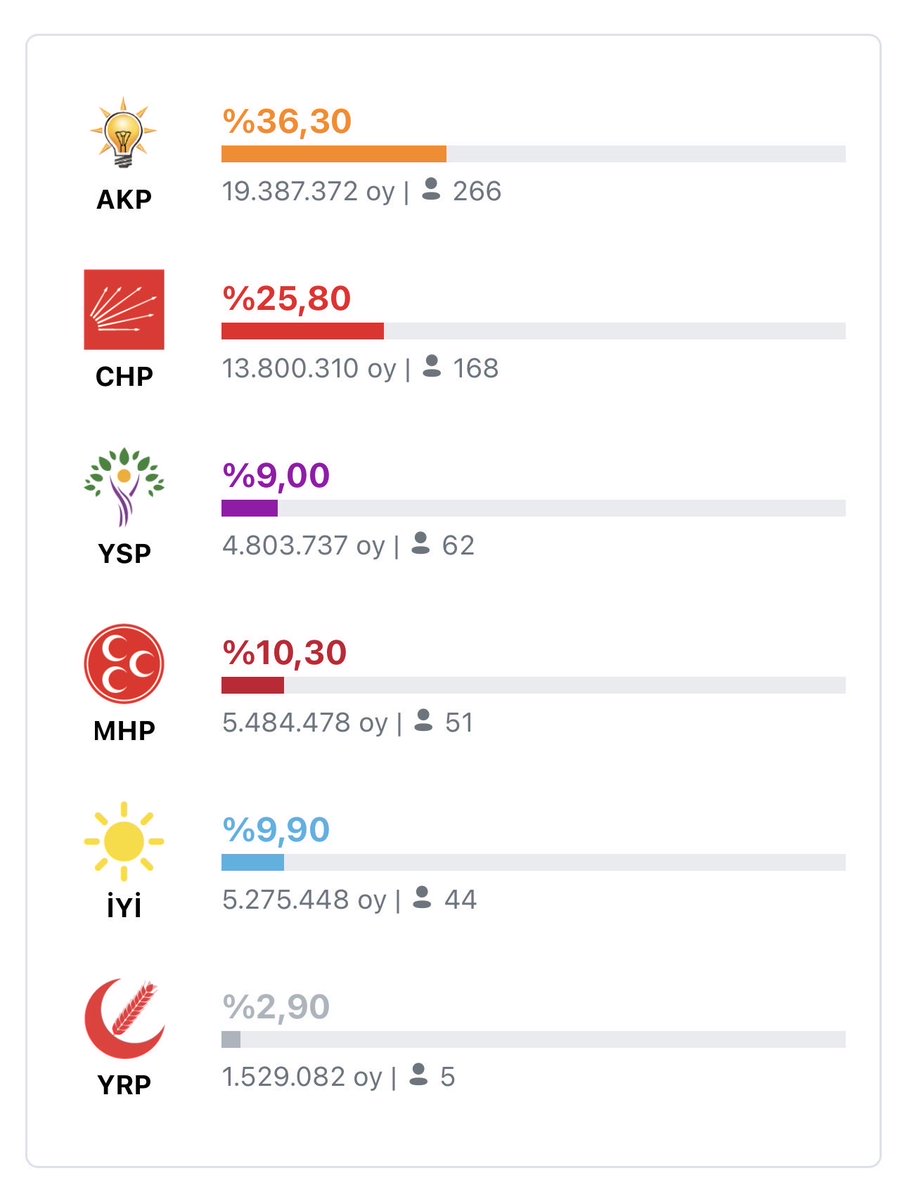The image size is (907, 1199).
Task: Select the İYİ sun logo
Action: tap(124, 841)
